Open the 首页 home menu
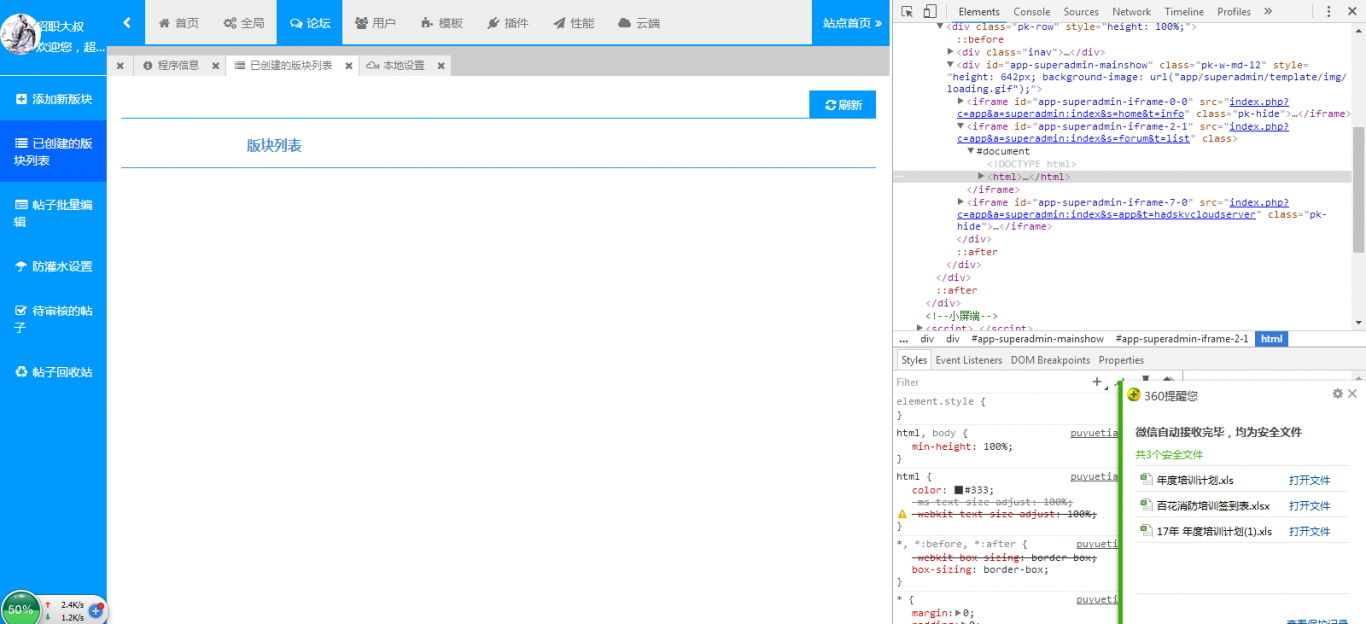Screen dimensions: 1366x624 point(179,22)
